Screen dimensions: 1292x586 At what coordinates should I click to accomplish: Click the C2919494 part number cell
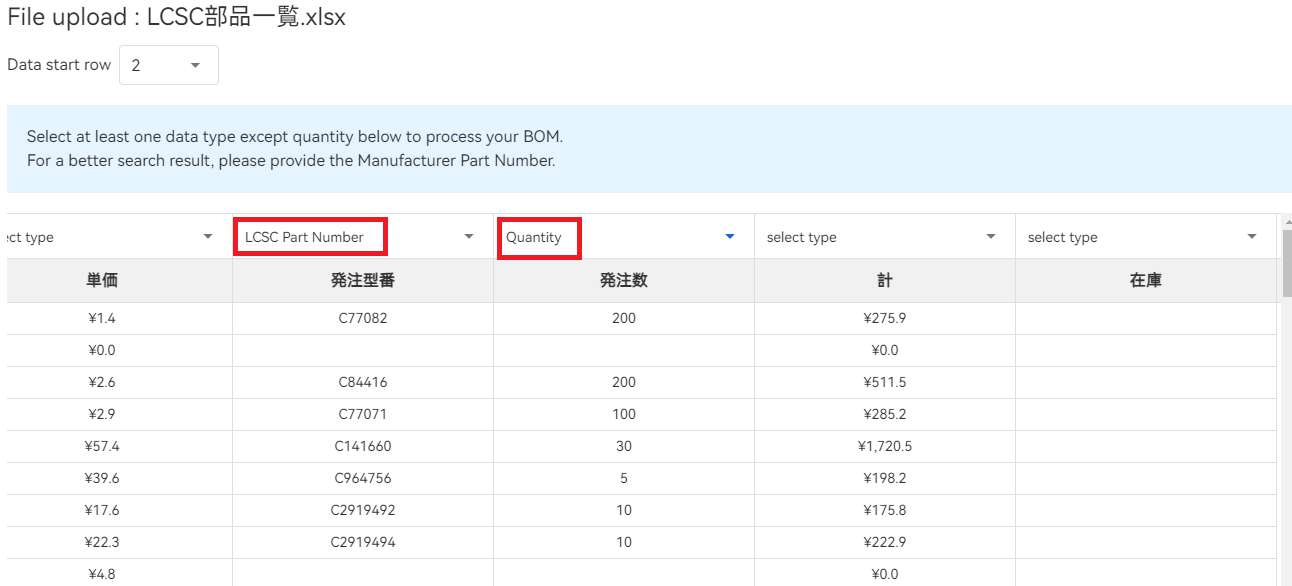pyautogui.click(x=363, y=543)
